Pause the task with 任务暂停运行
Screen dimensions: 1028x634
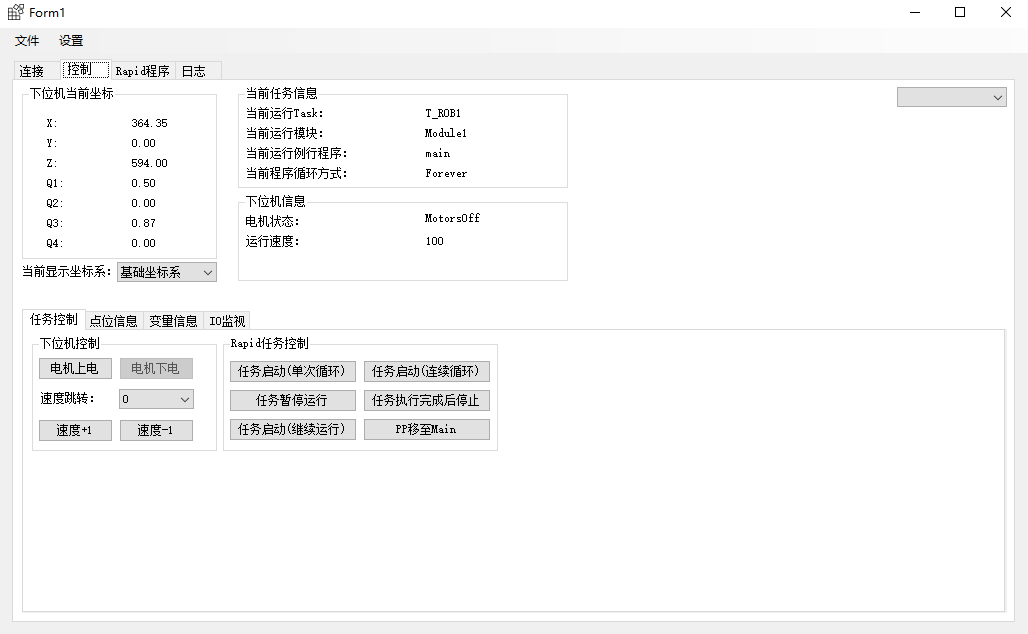click(292, 399)
